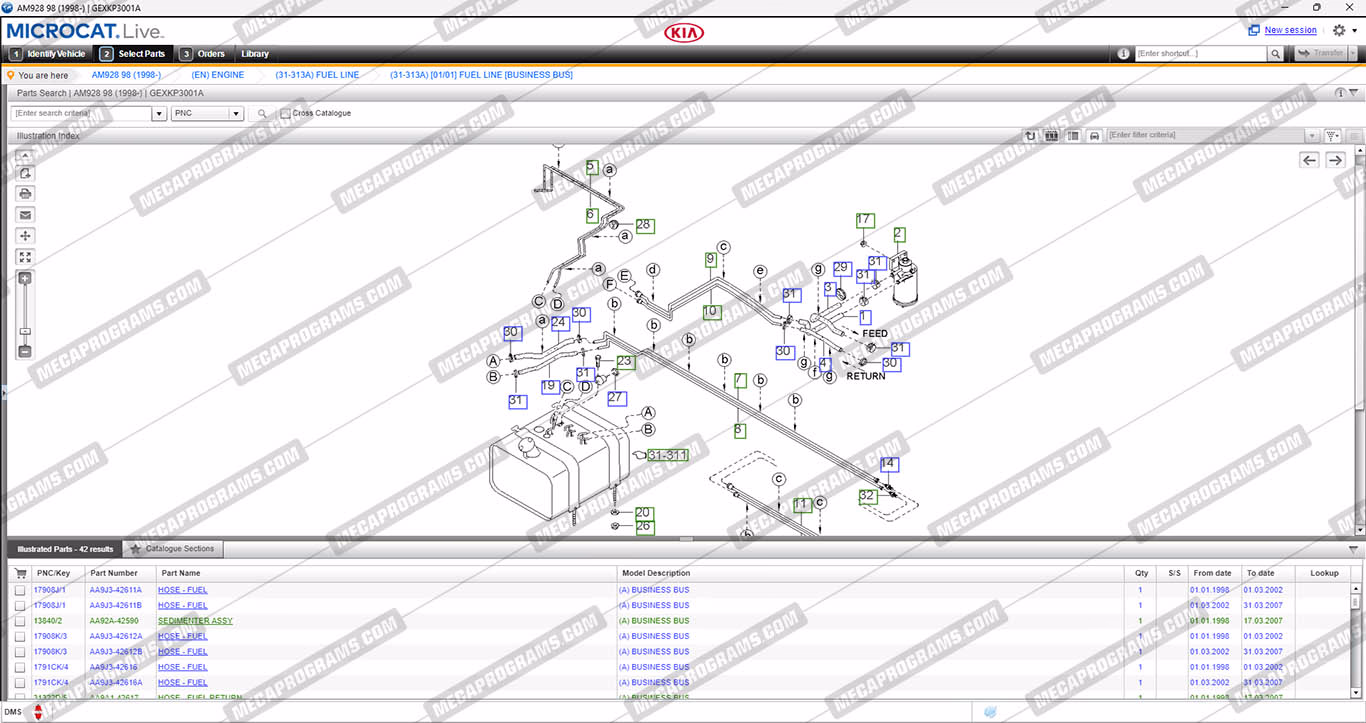The image size is (1366, 723).
Task: Check the AA9J3-42611B row checkbox
Action: [x=20, y=606]
